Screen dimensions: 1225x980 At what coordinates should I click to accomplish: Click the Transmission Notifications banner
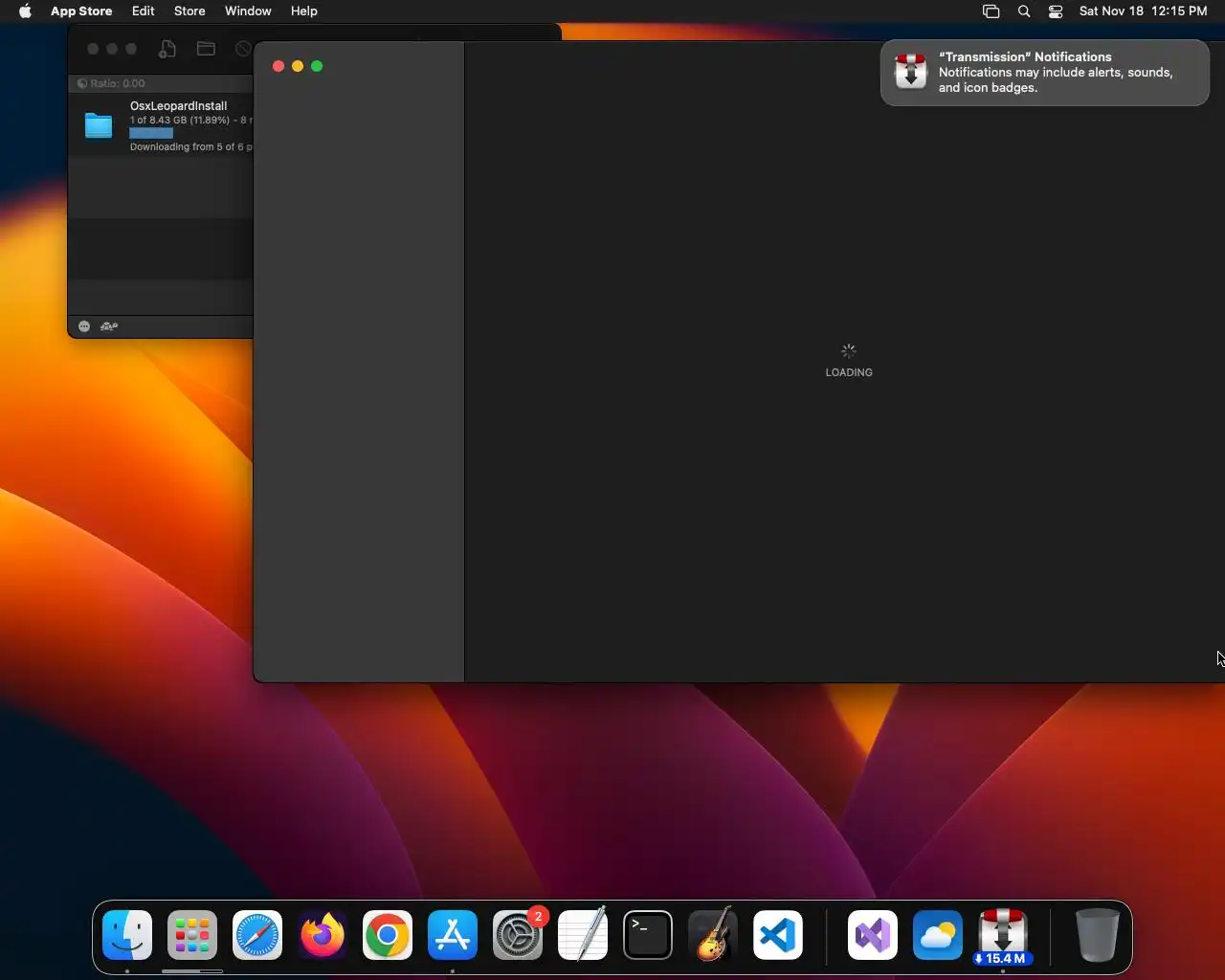pyautogui.click(x=1045, y=72)
